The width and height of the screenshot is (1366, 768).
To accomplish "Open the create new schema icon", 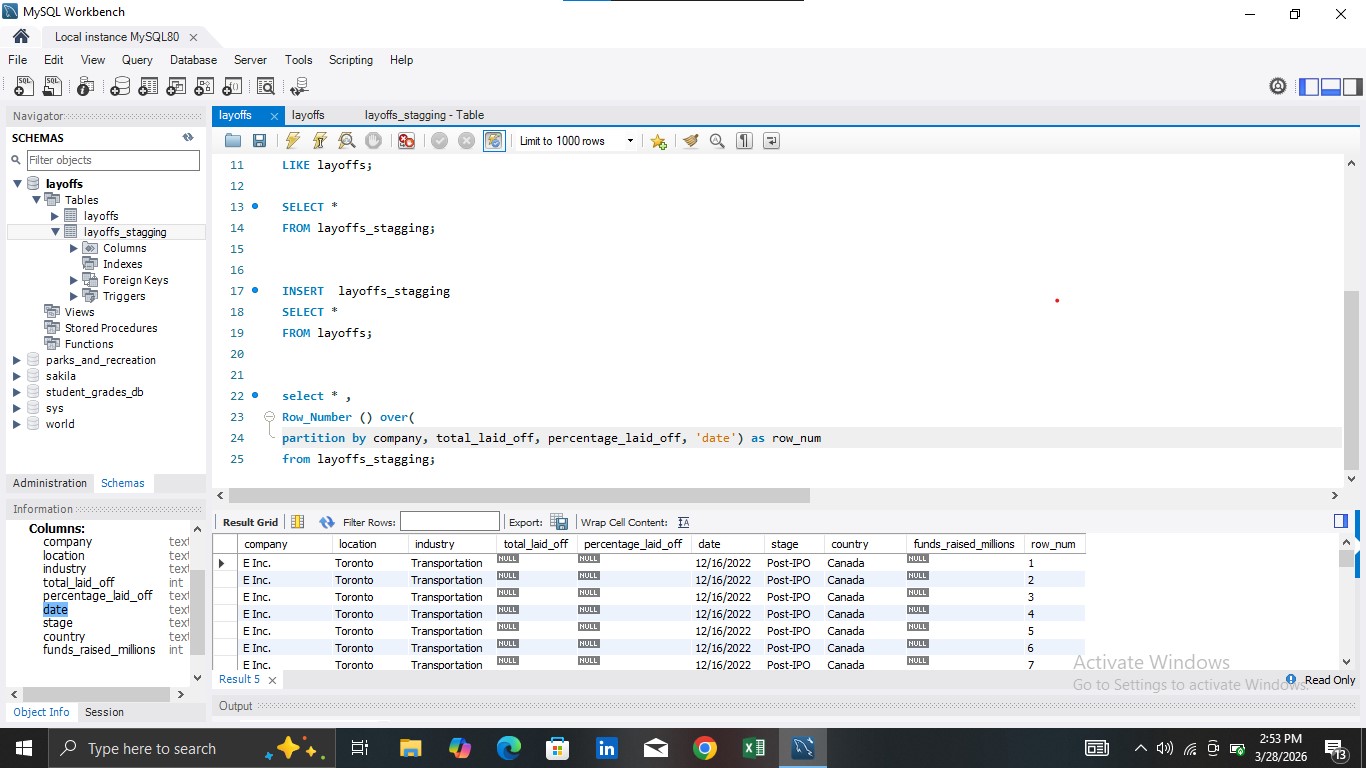I will [x=120, y=87].
